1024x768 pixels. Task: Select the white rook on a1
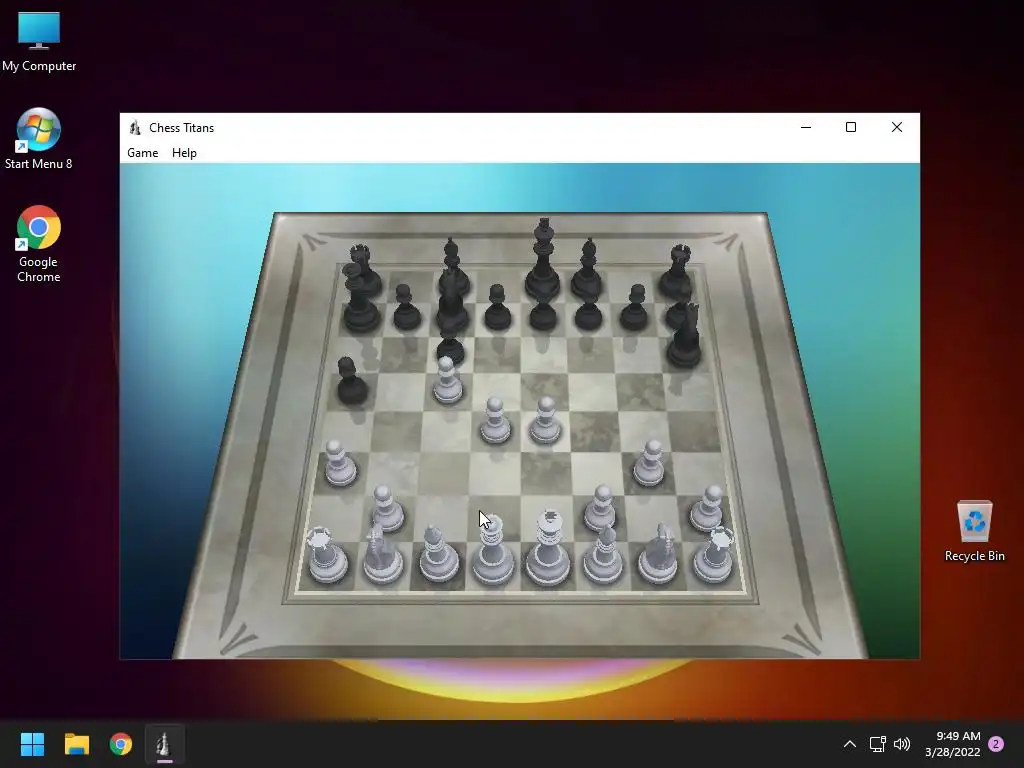click(327, 554)
